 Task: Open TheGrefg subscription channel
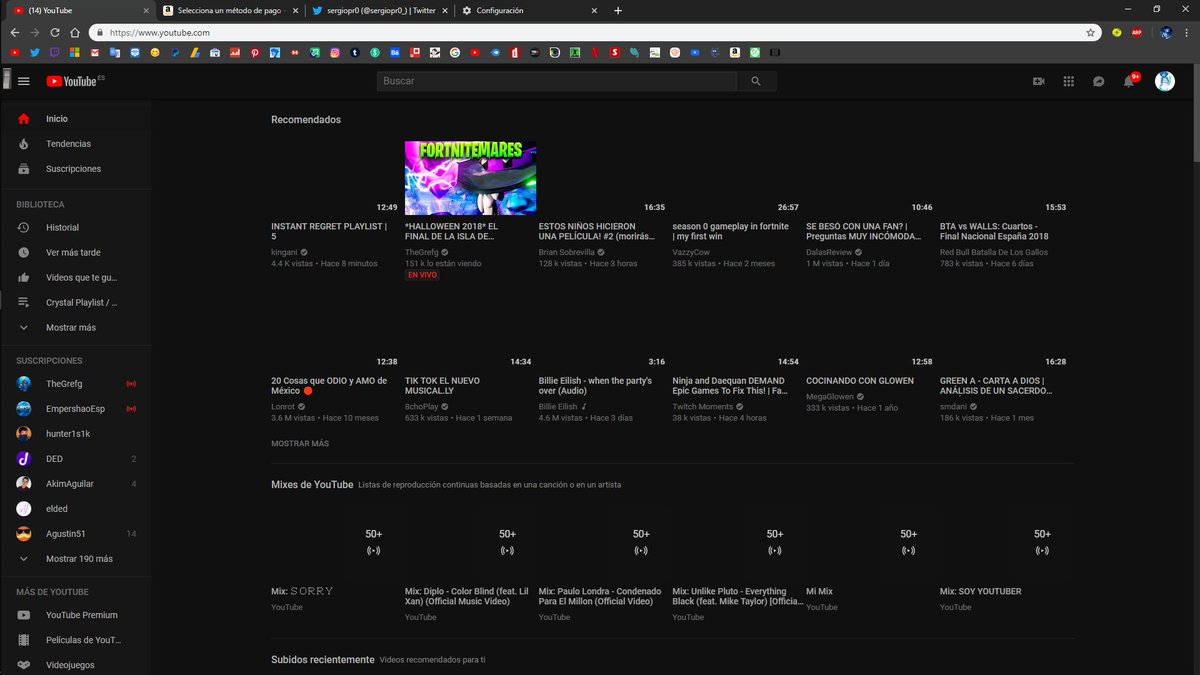(76, 384)
